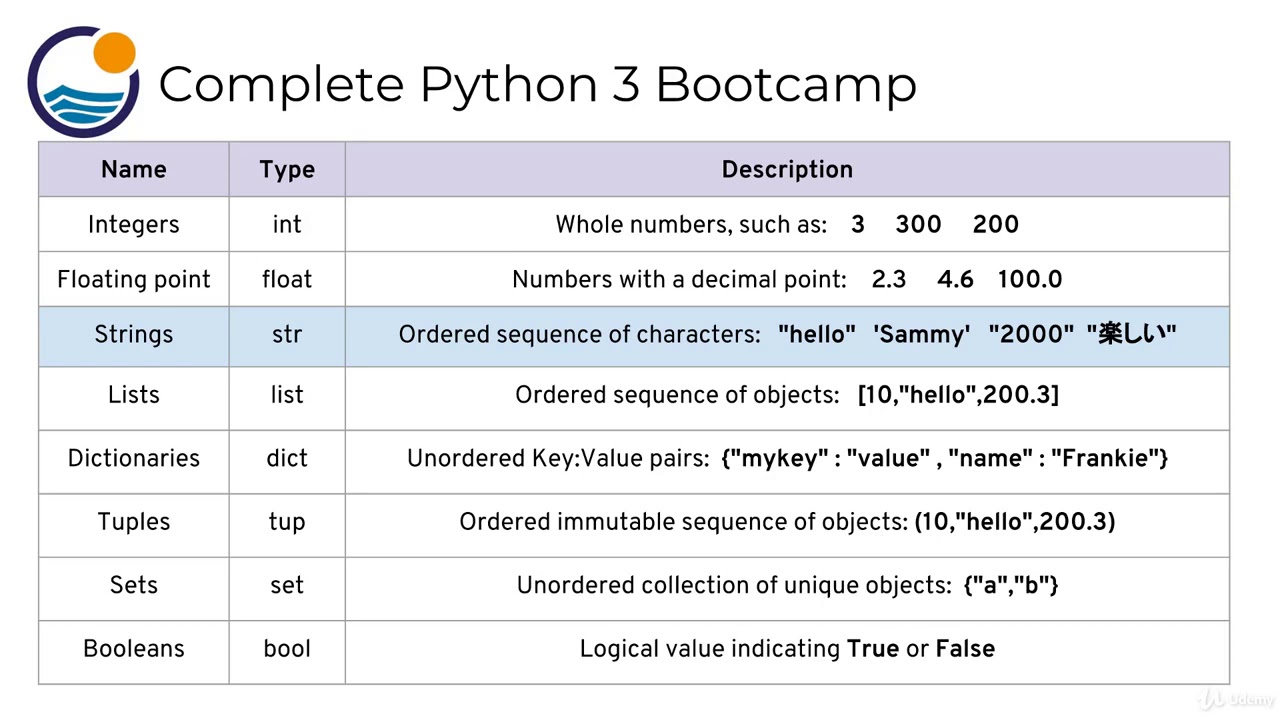
Task: Click the Complete Python 3 Bootcamp title
Action: (x=537, y=84)
